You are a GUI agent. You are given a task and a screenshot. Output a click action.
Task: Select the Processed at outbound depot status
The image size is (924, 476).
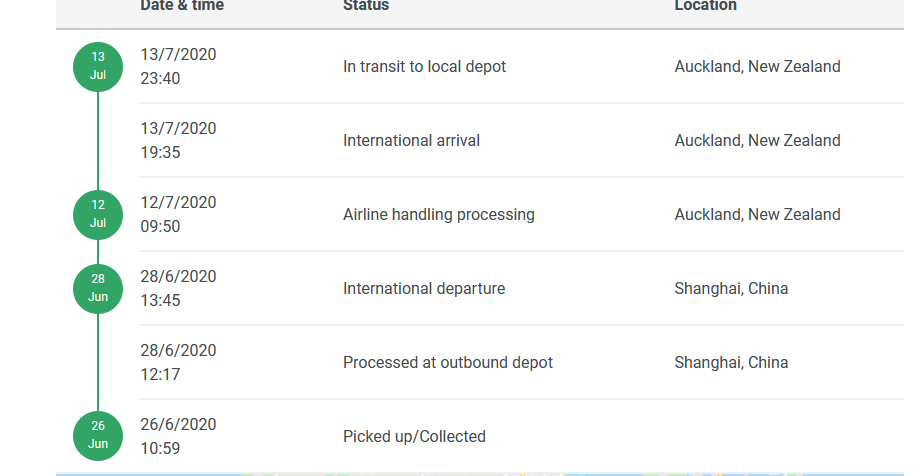pos(447,363)
